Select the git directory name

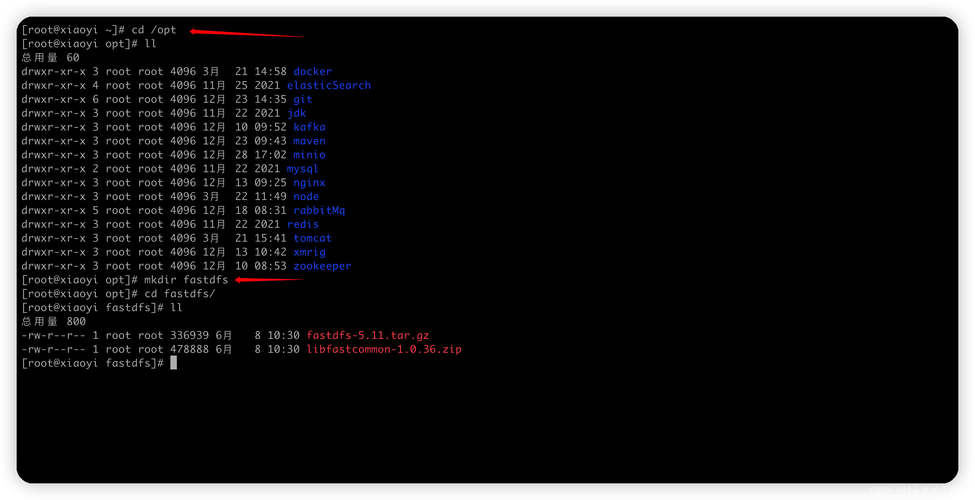[x=303, y=100]
